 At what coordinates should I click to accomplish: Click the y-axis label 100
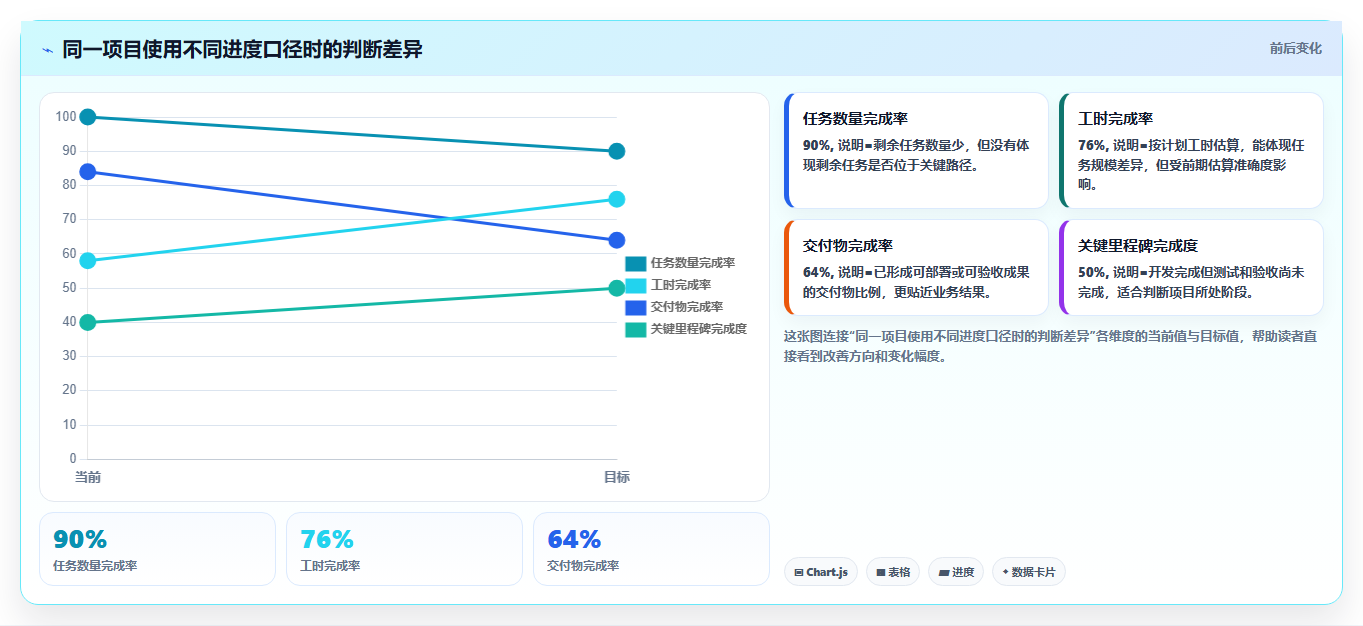66,117
